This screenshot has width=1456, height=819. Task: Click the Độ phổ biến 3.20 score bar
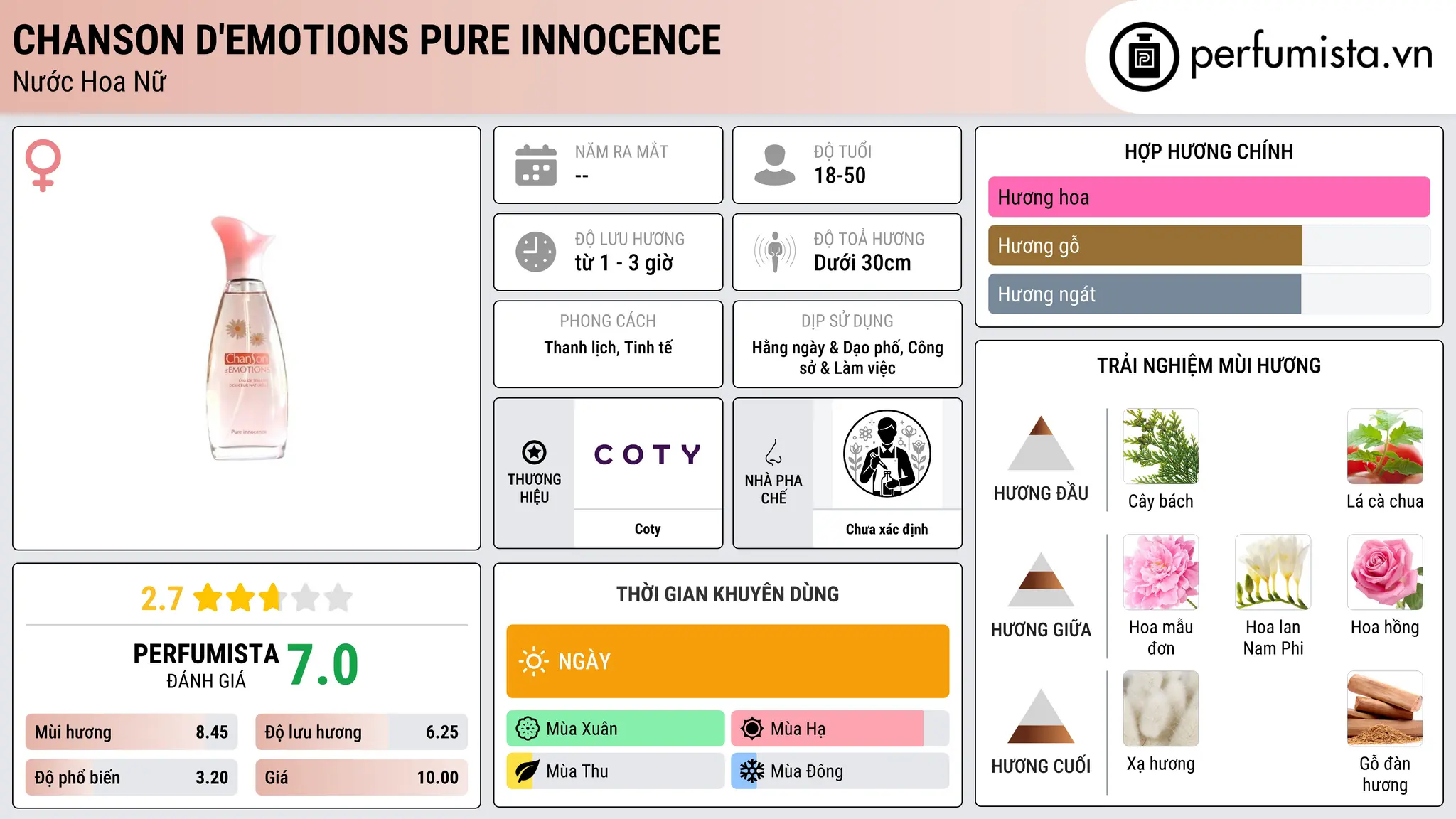point(132,777)
